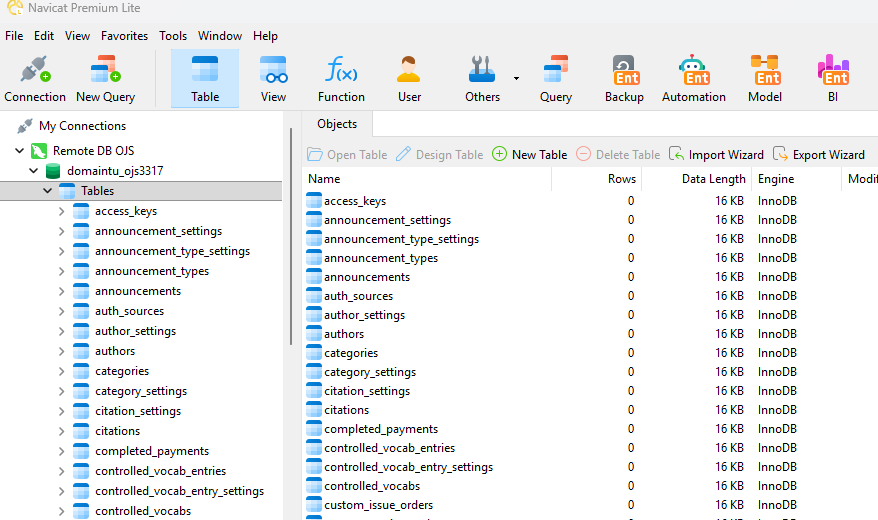Viewport: 878px width, 520px height.
Task: Click citations table icon in object list
Action: [x=314, y=410]
